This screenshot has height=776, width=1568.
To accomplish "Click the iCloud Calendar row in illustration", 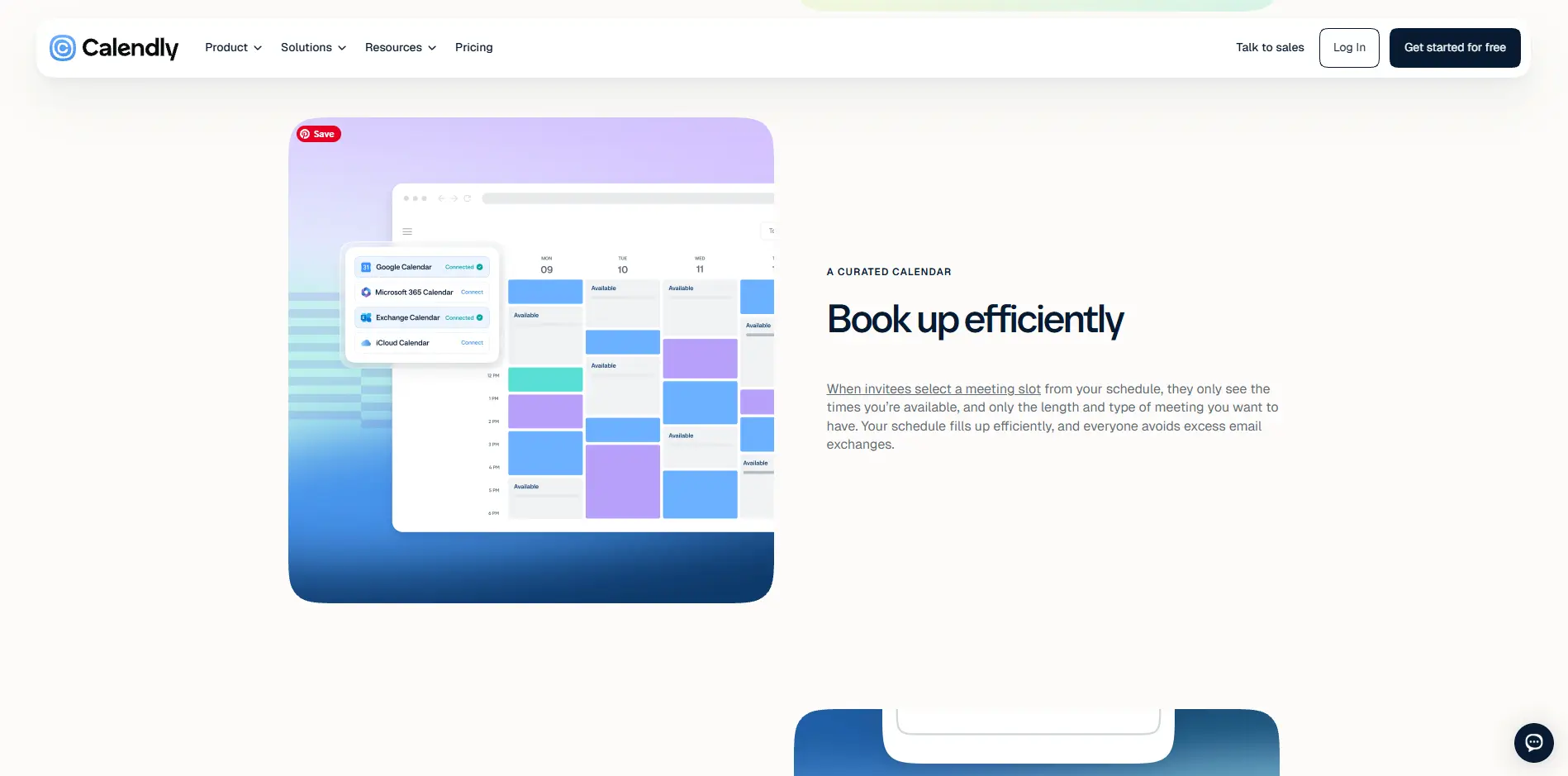I will pos(422,342).
